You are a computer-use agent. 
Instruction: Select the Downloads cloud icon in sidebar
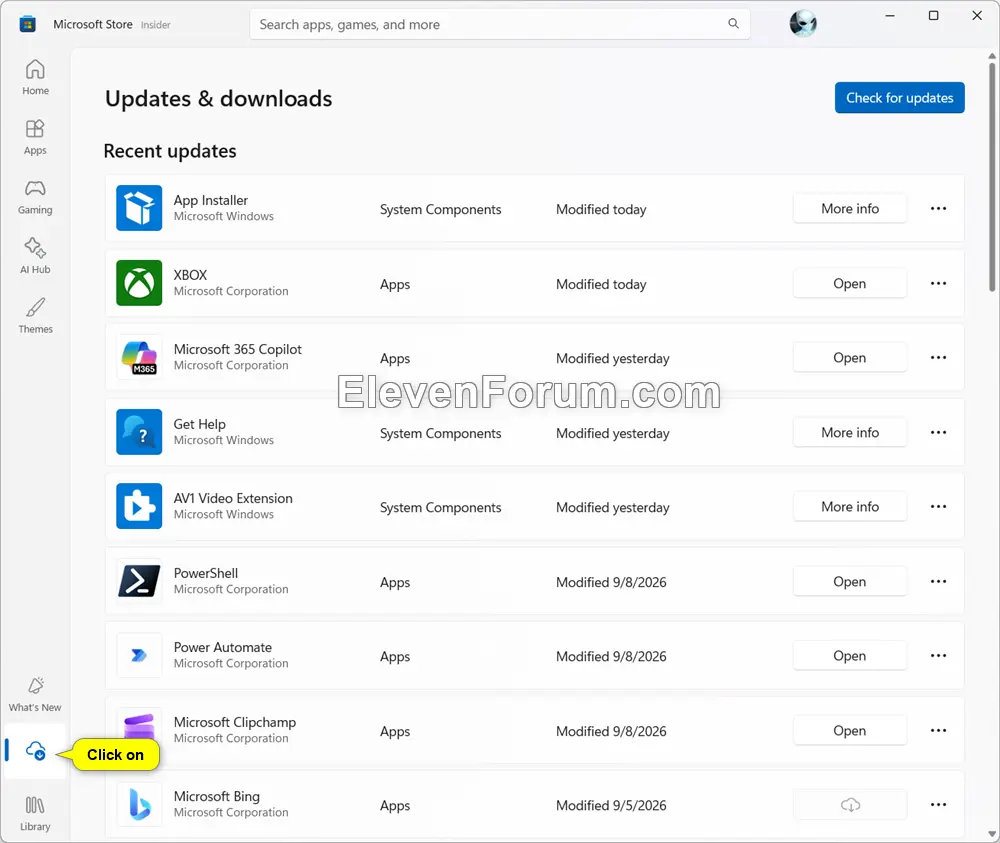point(36,751)
